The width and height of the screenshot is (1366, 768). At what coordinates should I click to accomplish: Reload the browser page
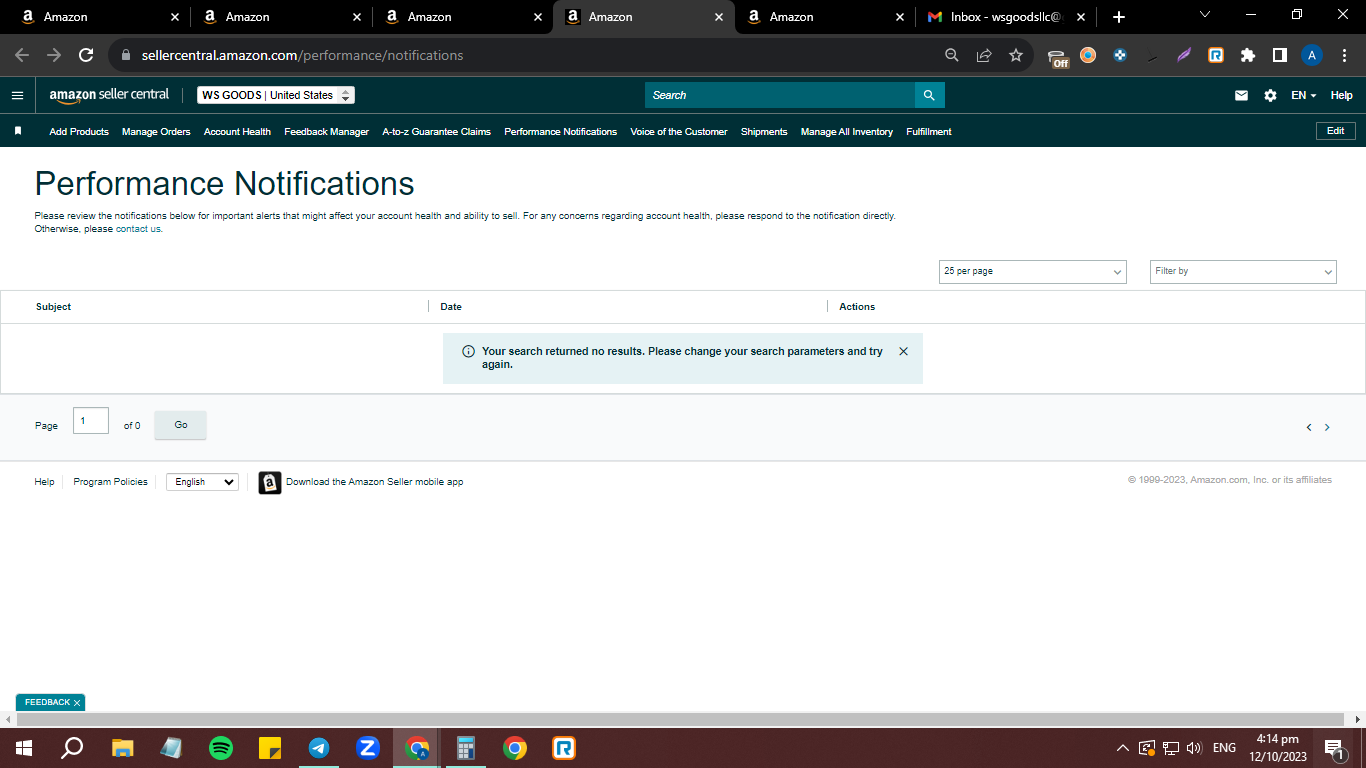pyautogui.click(x=86, y=55)
